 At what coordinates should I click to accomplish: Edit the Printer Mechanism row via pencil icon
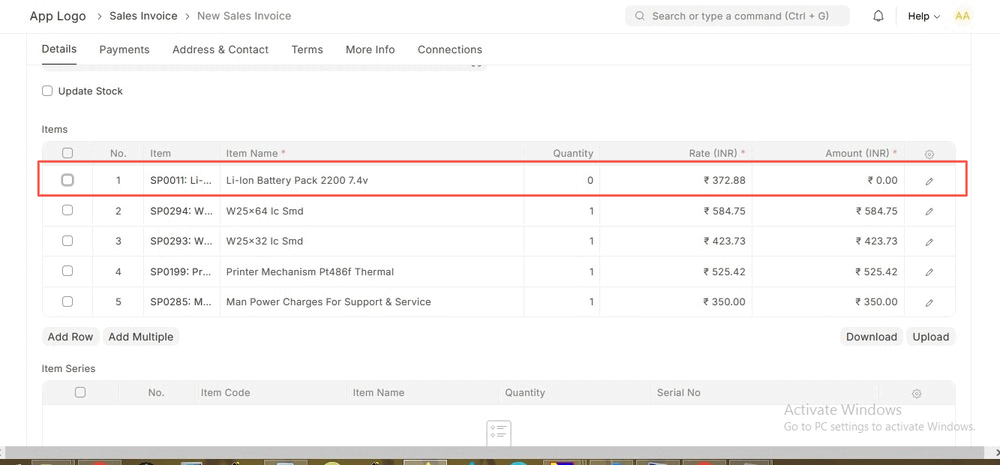929,272
